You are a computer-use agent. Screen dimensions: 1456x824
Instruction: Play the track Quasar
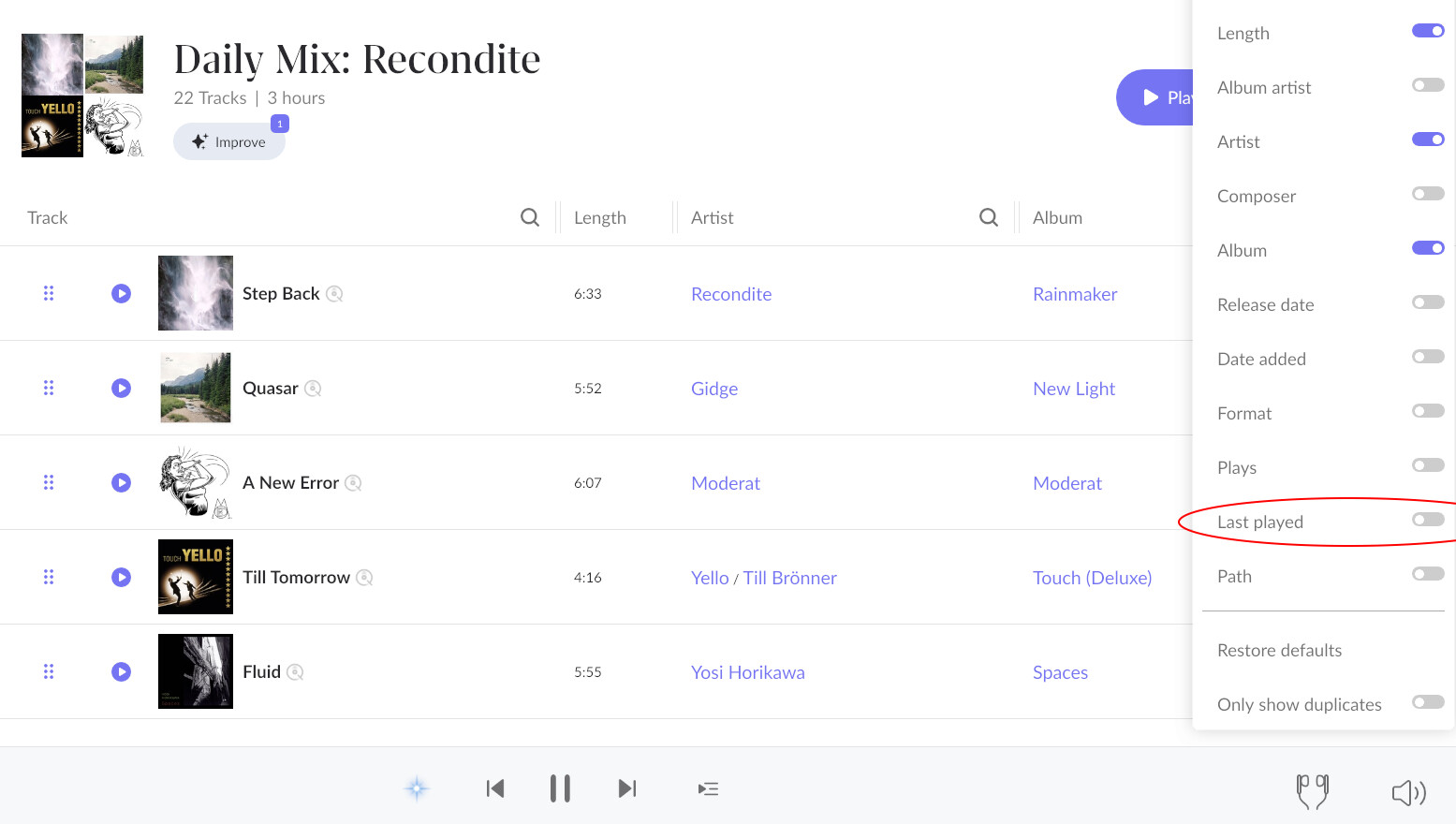tap(122, 388)
